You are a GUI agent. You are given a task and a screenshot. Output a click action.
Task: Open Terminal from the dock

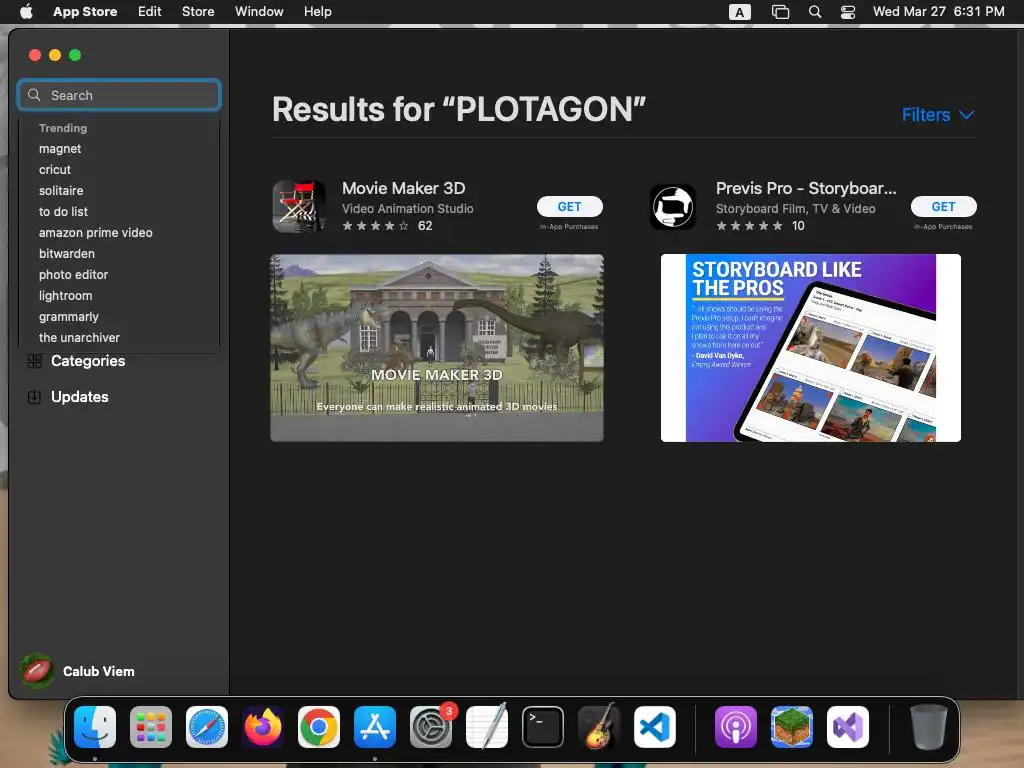tap(543, 727)
